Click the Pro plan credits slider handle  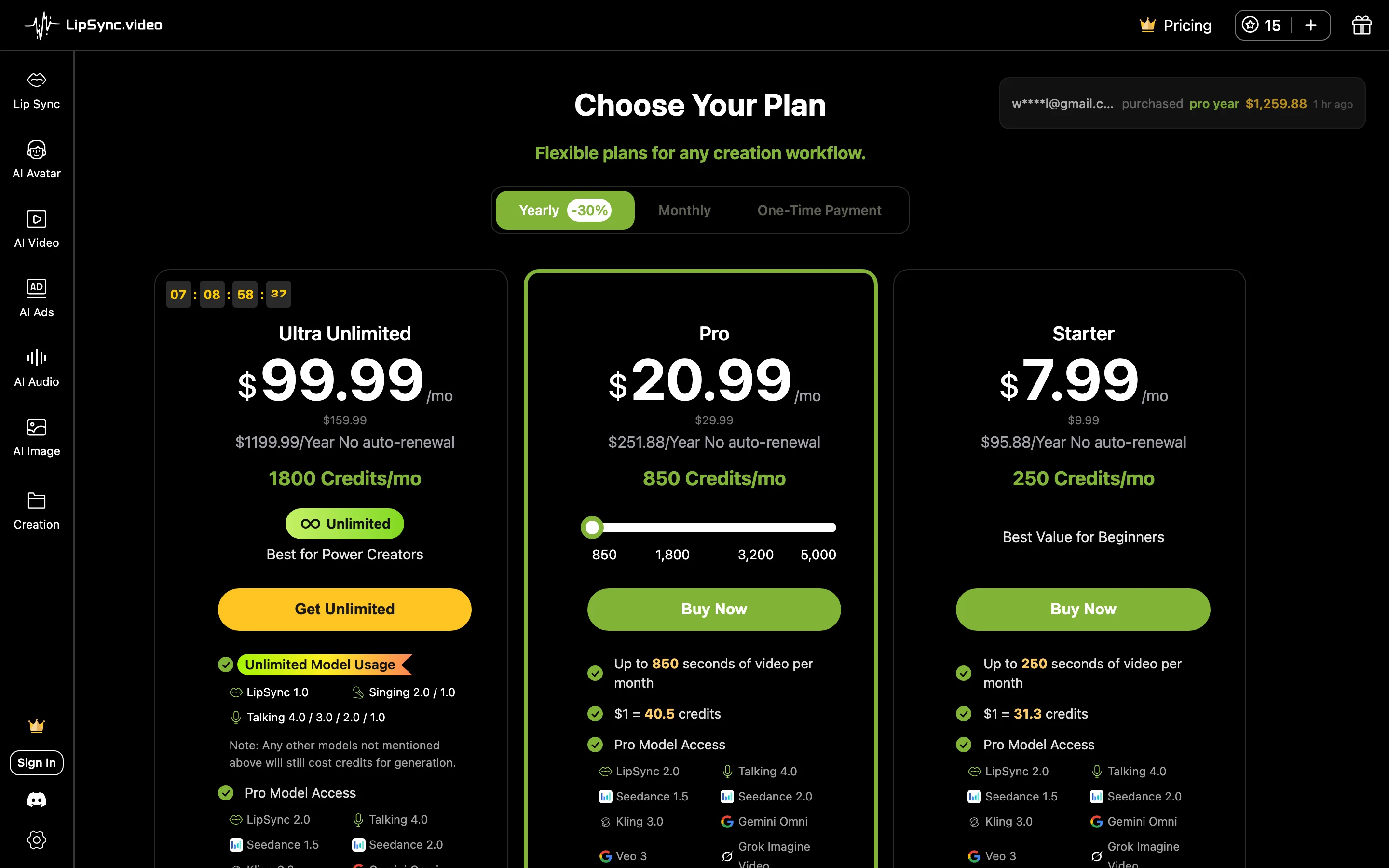(592, 527)
